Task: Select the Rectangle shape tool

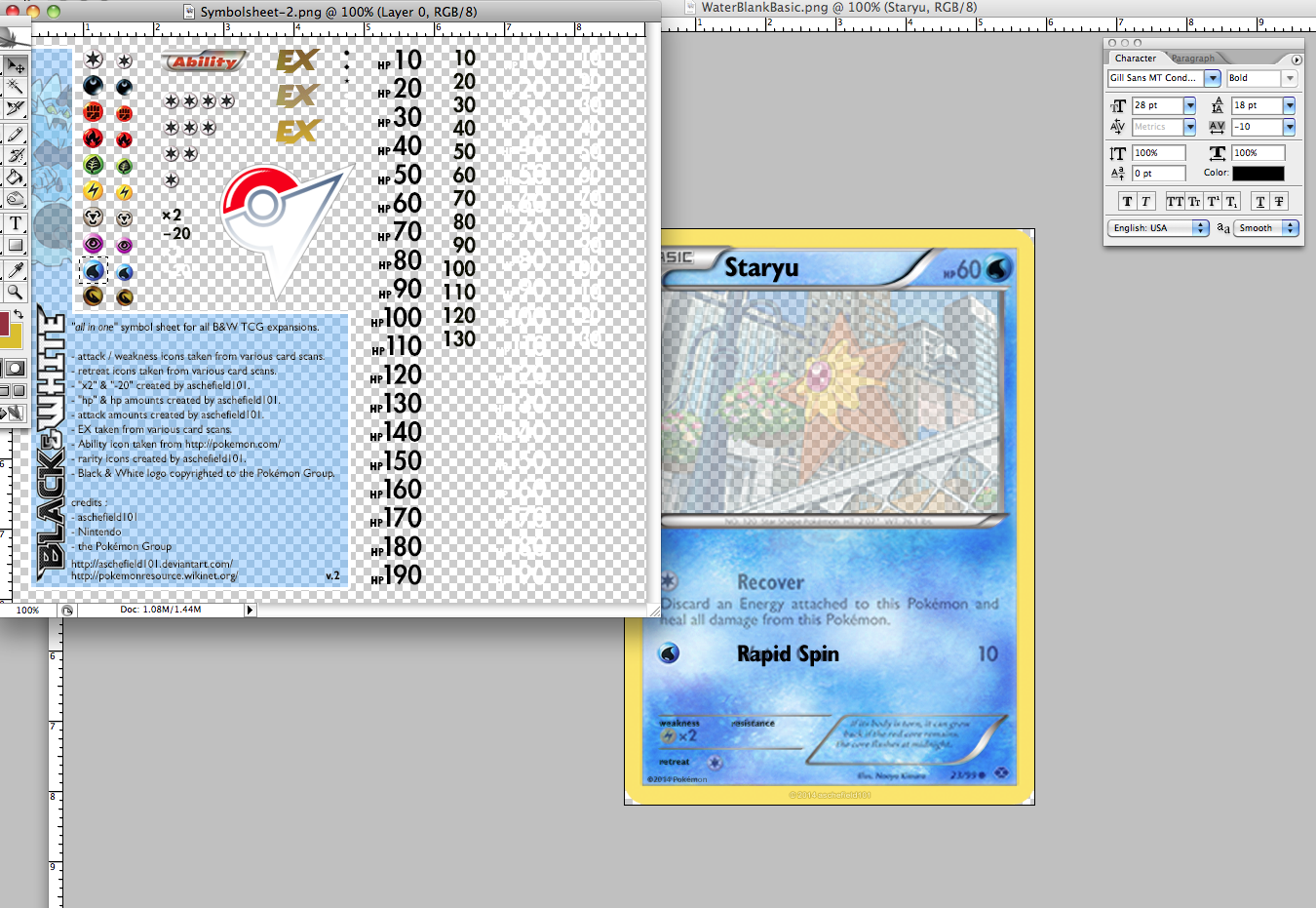Action: [x=16, y=246]
